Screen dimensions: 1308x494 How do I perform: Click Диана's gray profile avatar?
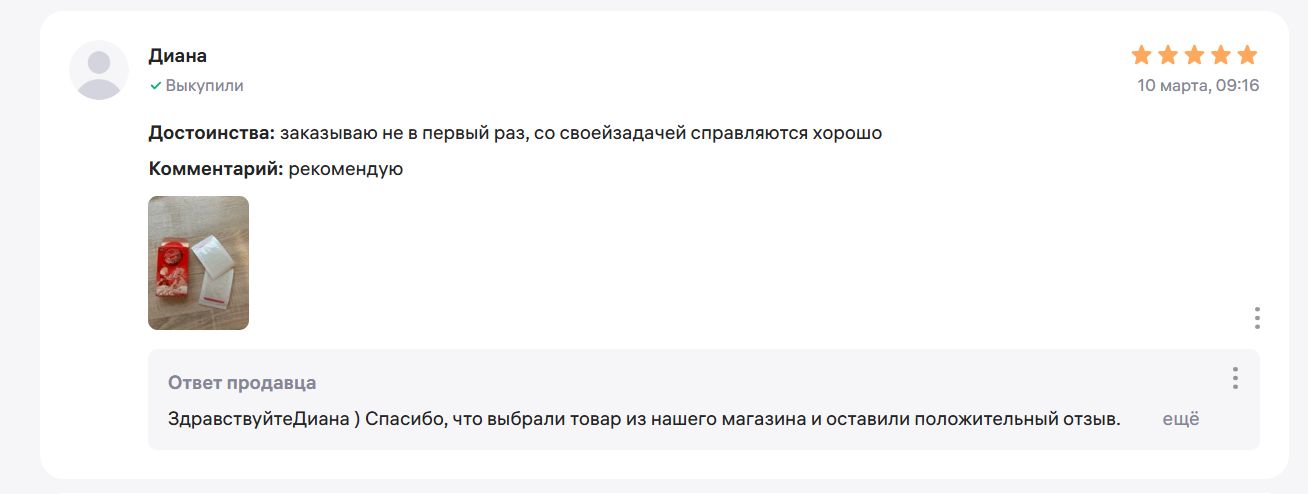[99, 70]
